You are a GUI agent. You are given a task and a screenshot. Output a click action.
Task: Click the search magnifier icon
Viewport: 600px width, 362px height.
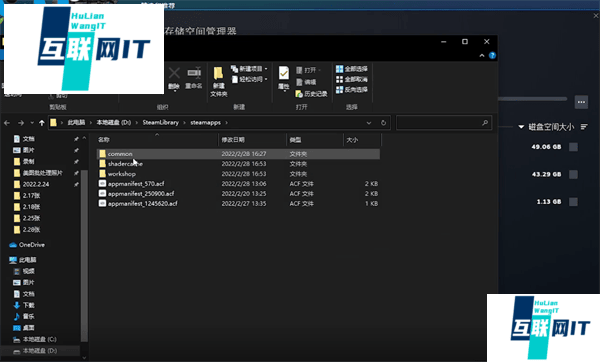point(485,123)
